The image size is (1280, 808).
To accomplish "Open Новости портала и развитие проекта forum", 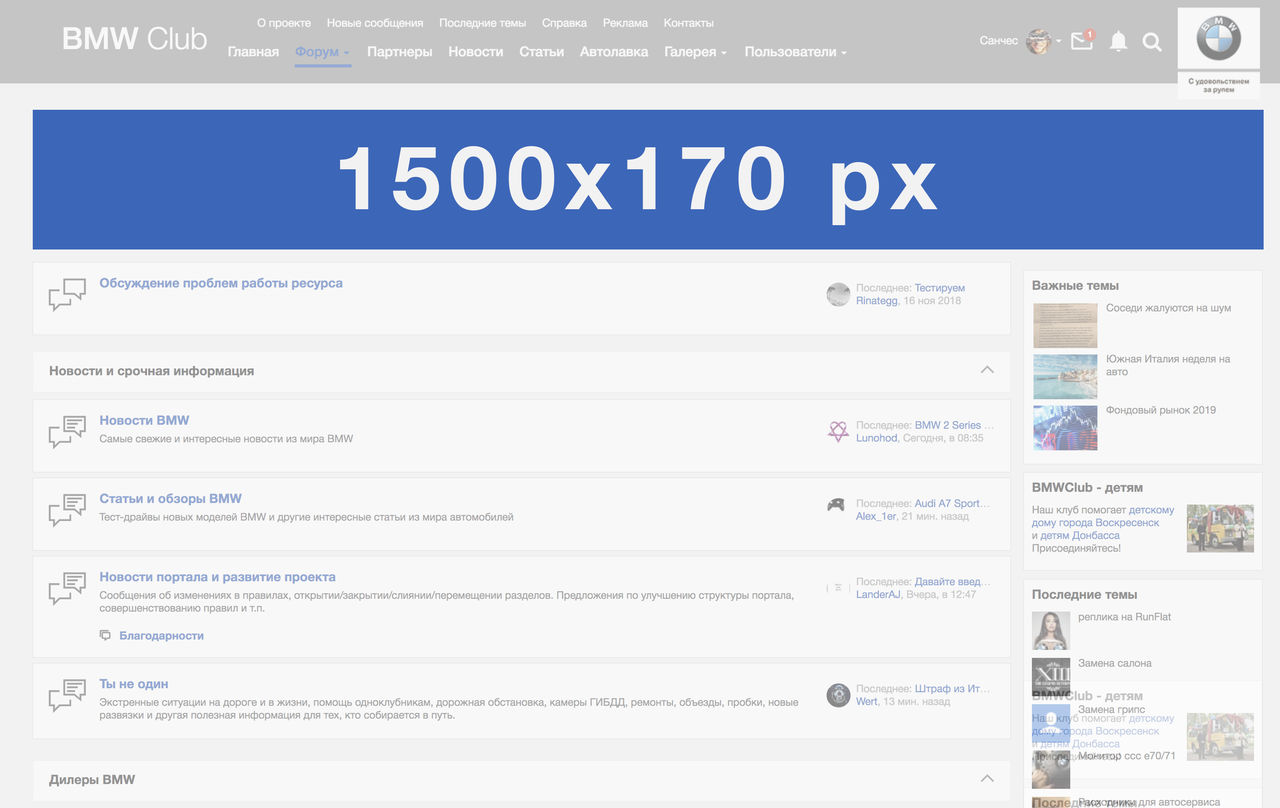I will click(217, 577).
